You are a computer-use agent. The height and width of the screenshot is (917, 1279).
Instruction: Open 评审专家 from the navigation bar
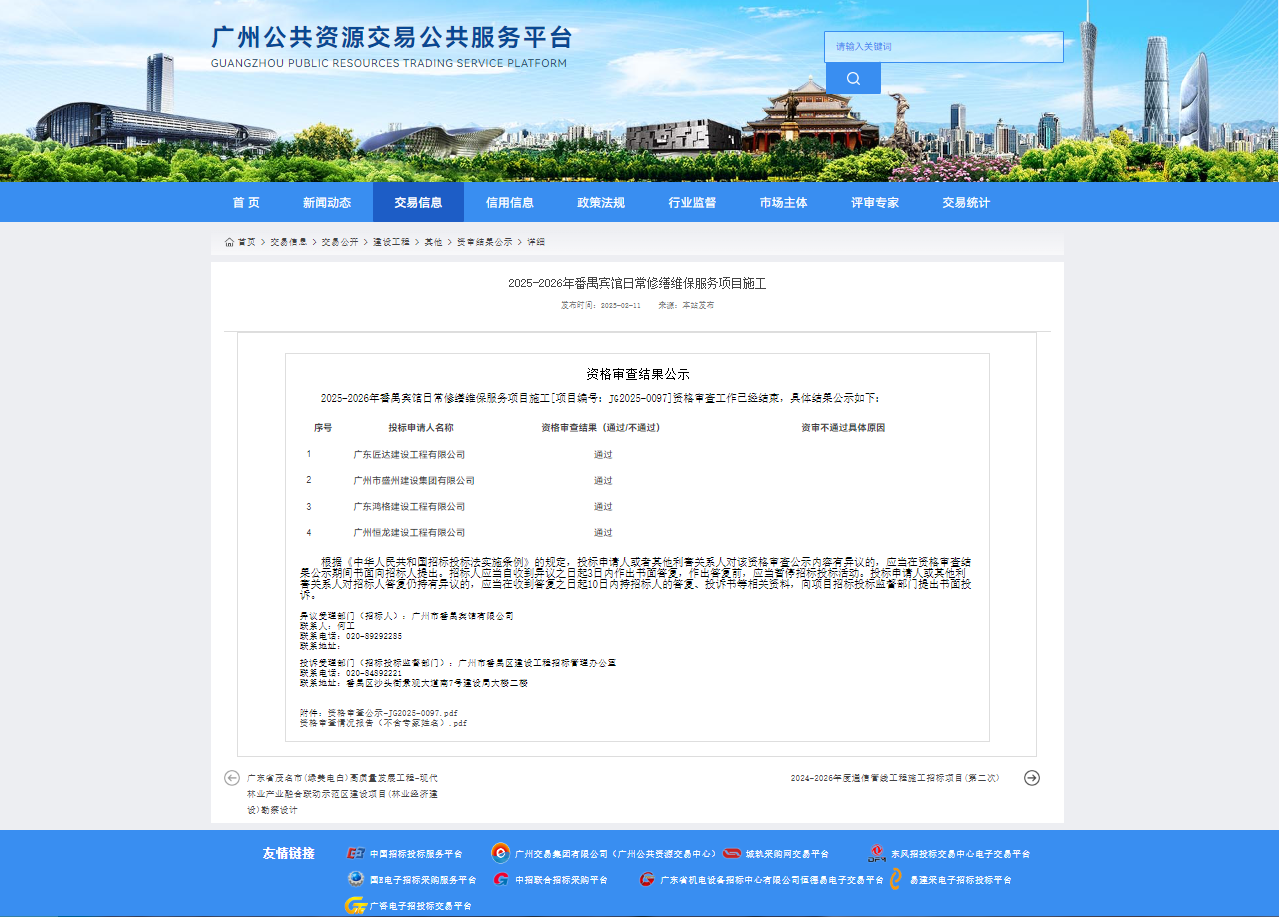tap(875, 203)
